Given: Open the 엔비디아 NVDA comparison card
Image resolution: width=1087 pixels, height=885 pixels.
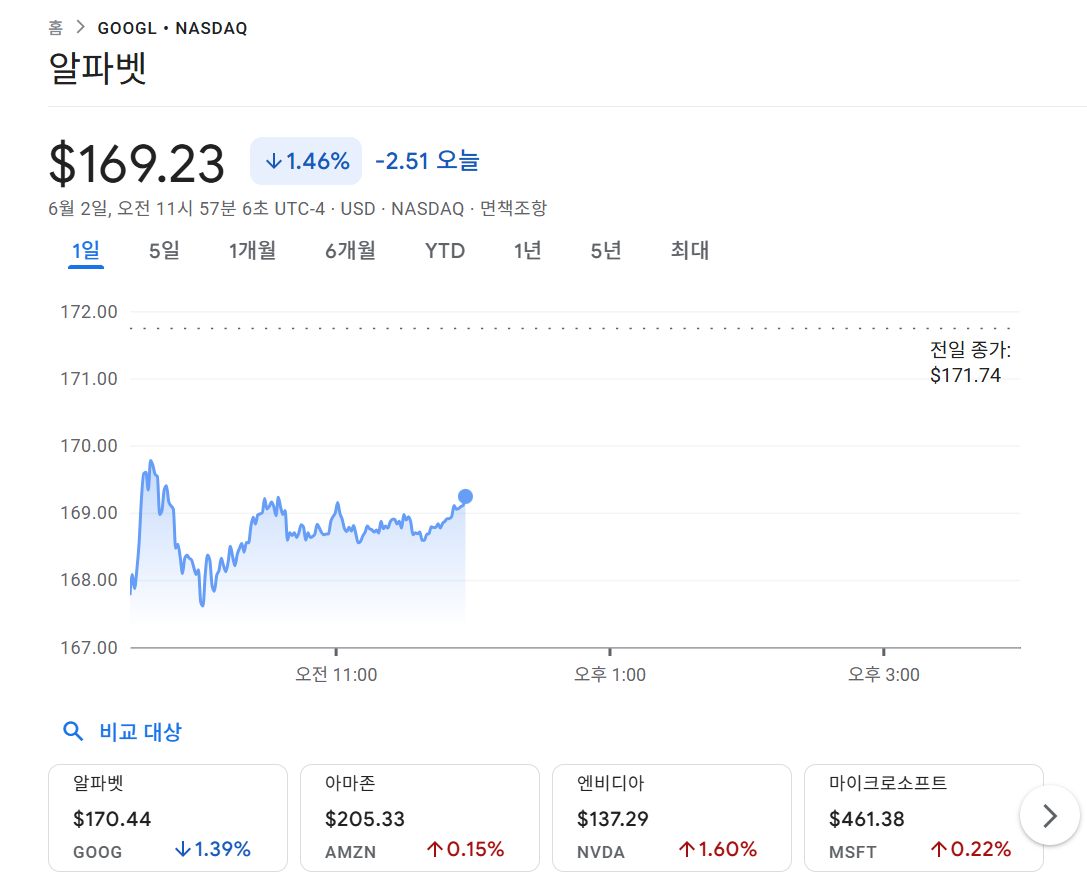Looking at the screenshot, I should (x=672, y=818).
